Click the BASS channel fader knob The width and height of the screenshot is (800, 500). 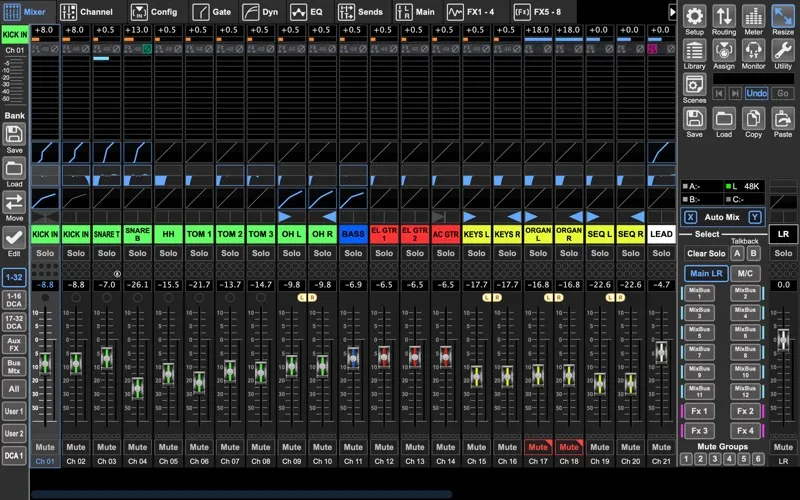click(x=353, y=358)
